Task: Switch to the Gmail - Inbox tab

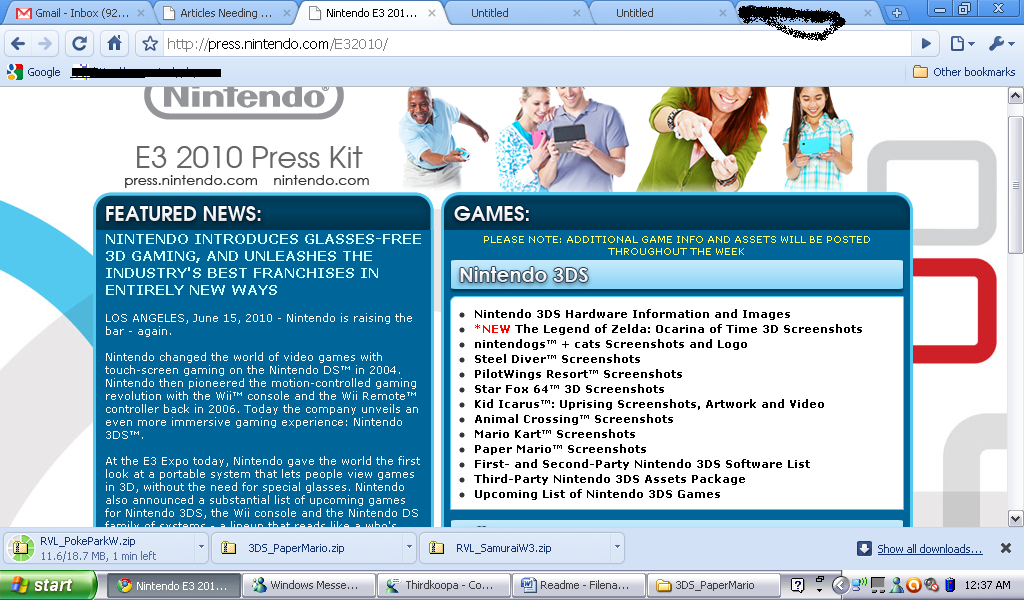Action: (x=80, y=13)
